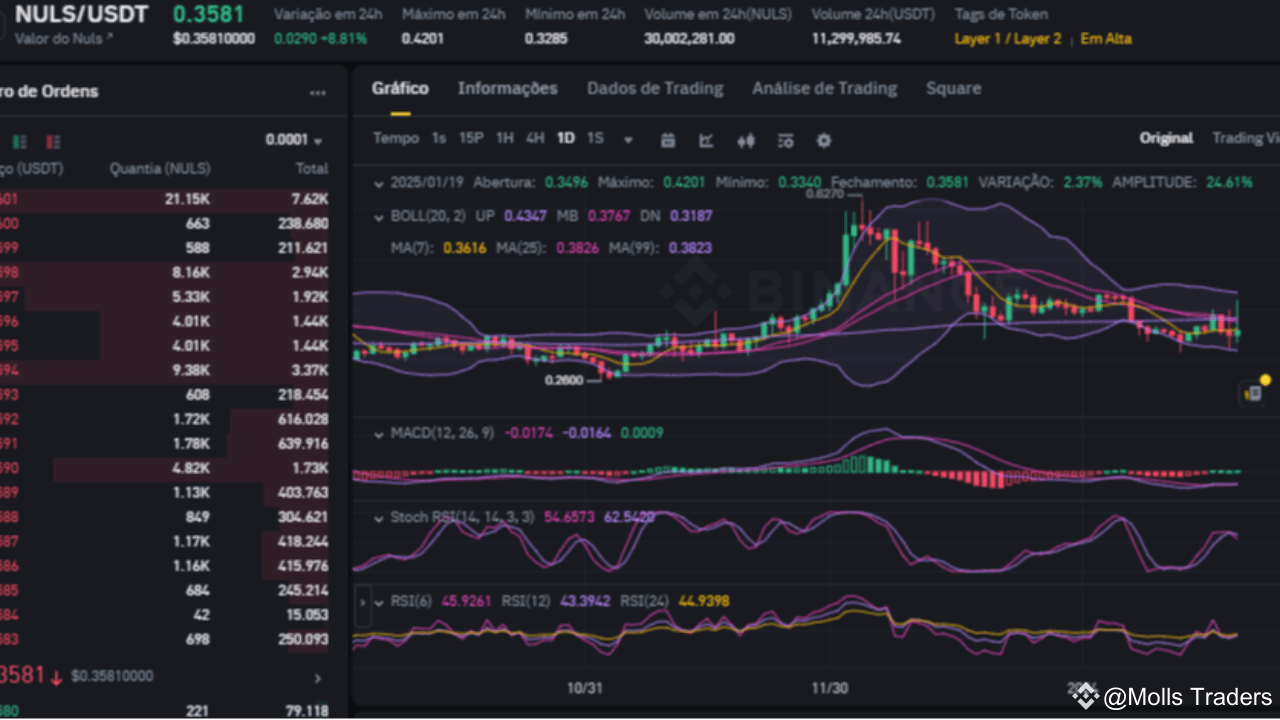This screenshot has width=1280, height=720.
Task: Select the 4H time interval
Action: [535, 139]
